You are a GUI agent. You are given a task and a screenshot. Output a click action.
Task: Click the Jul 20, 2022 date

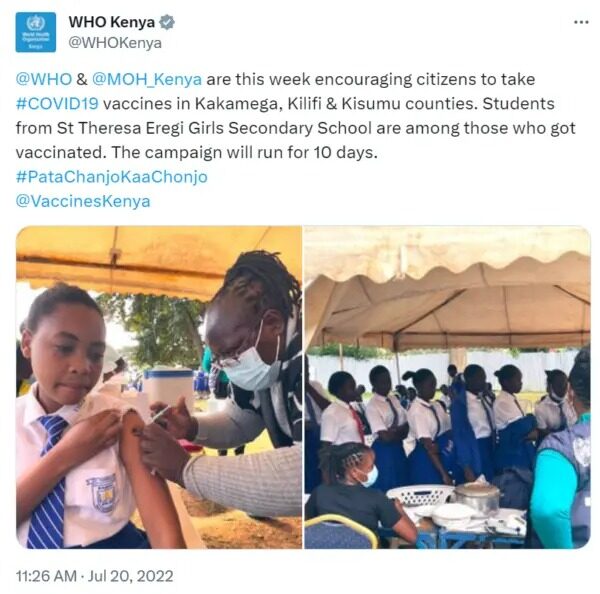pos(131,576)
